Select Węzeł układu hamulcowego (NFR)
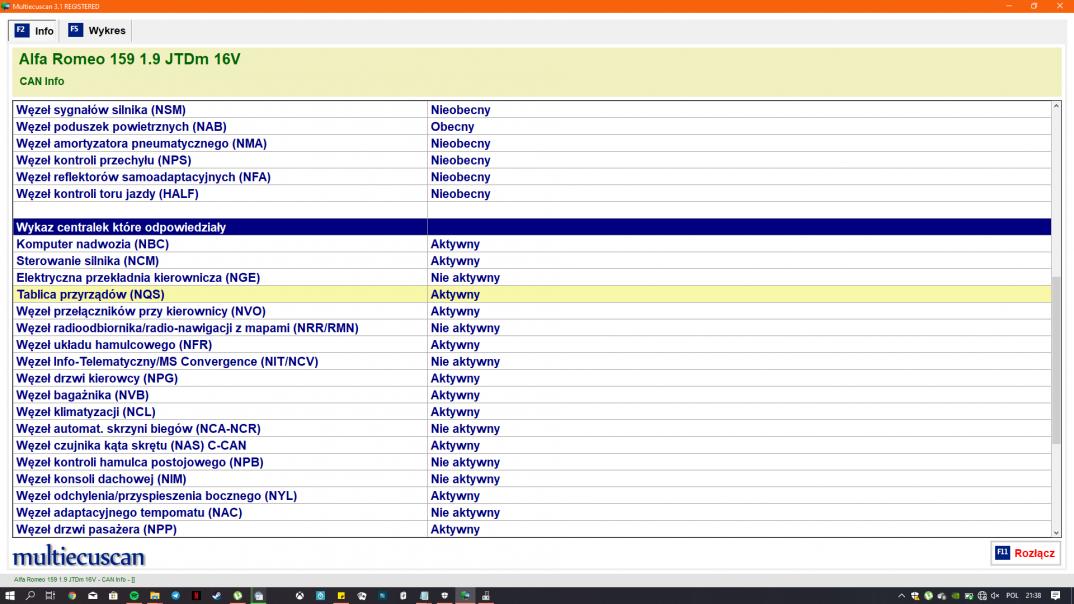 (x=532, y=344)
